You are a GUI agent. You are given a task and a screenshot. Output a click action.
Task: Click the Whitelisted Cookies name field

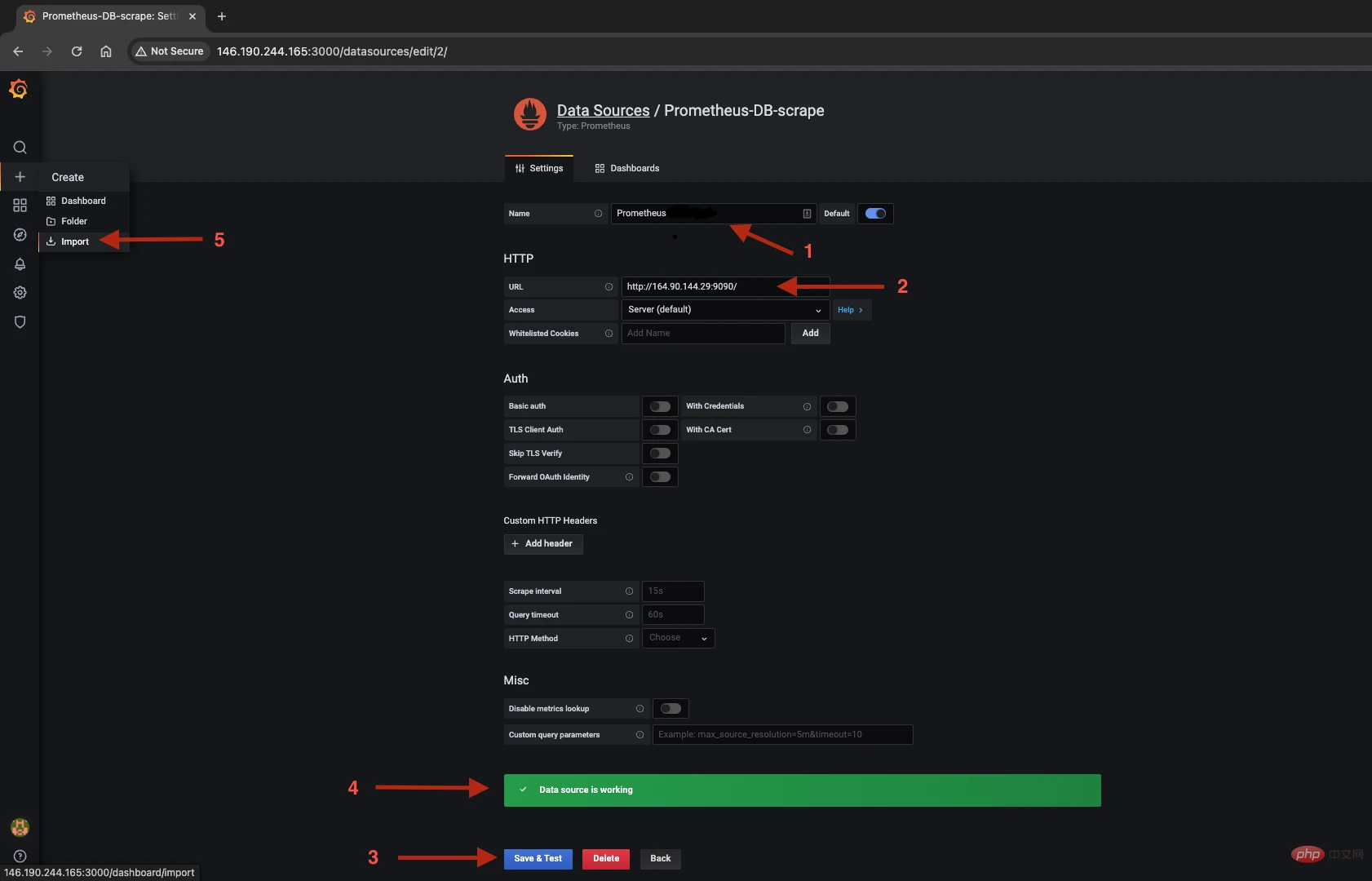click(x=703, y=333)
